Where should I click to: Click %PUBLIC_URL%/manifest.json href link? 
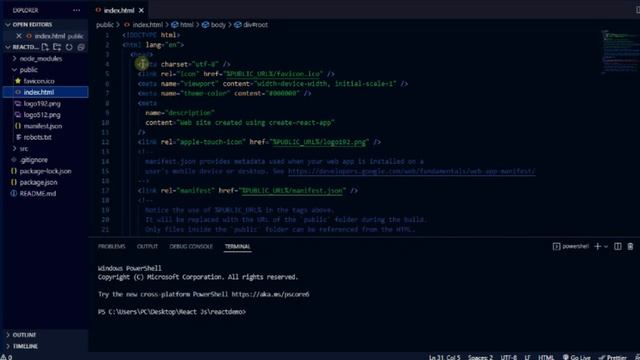click(x=292, y=191)
